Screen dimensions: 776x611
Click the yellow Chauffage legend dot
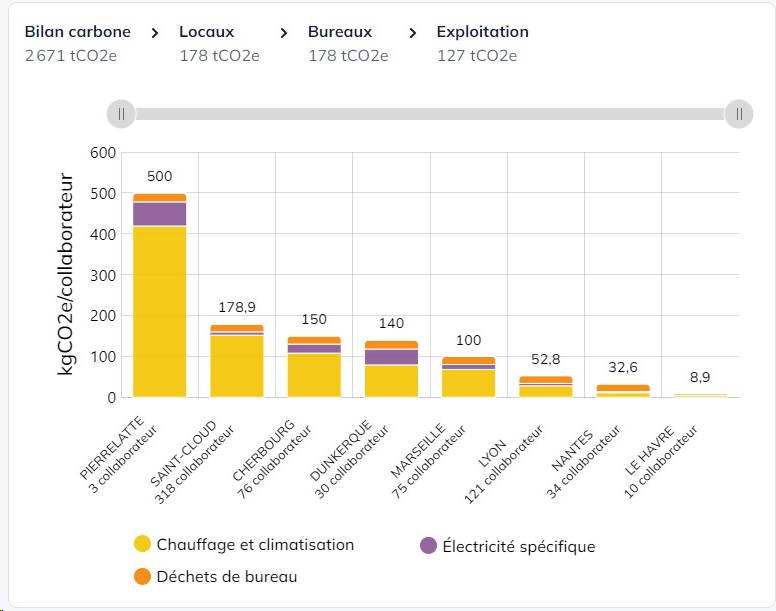coord(143,544)
